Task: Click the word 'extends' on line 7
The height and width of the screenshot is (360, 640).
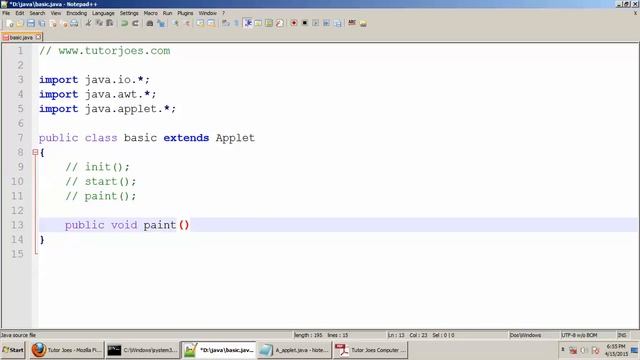Action: (x=186, y=138)
